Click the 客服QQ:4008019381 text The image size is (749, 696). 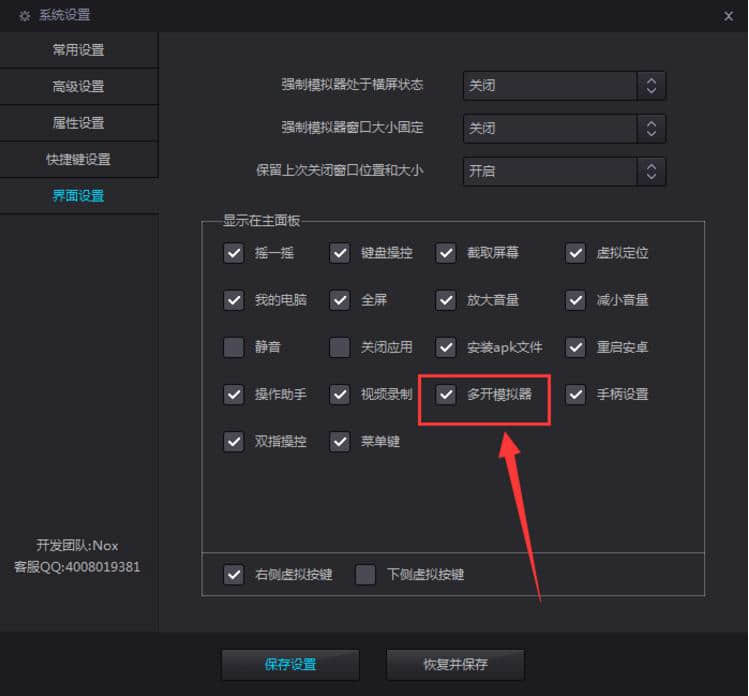coord(77,567)
